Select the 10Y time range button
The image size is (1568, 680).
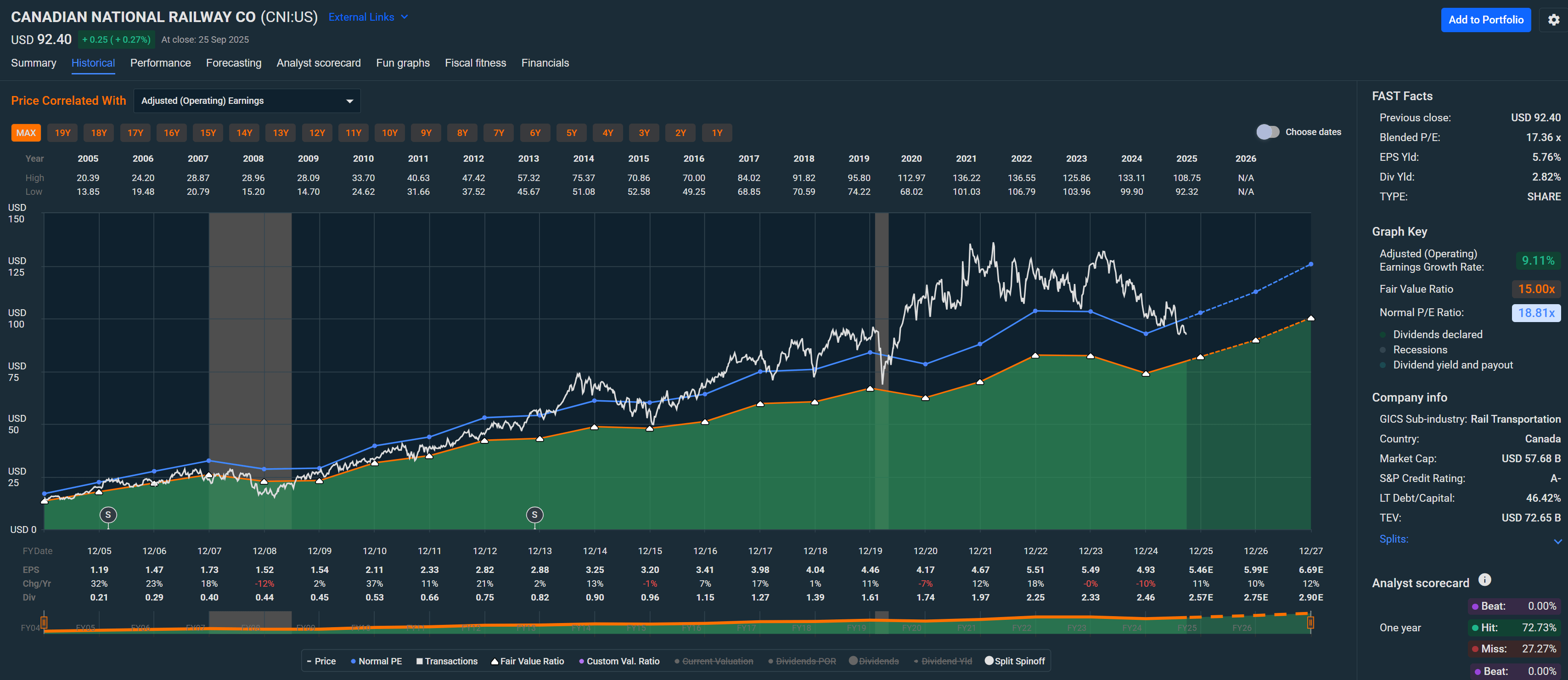pos(389,132)
